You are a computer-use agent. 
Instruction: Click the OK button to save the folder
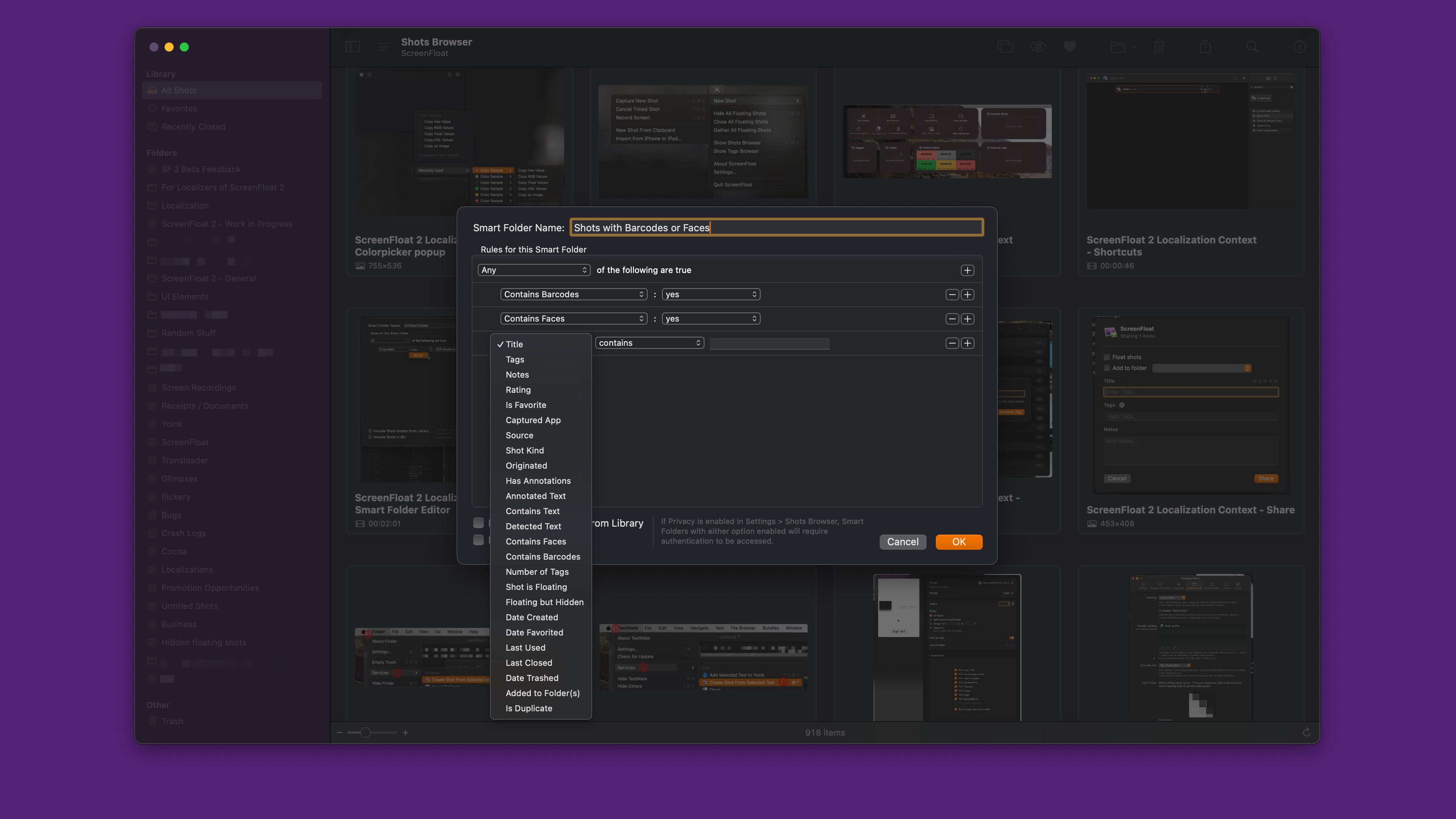tap(959, 542)
